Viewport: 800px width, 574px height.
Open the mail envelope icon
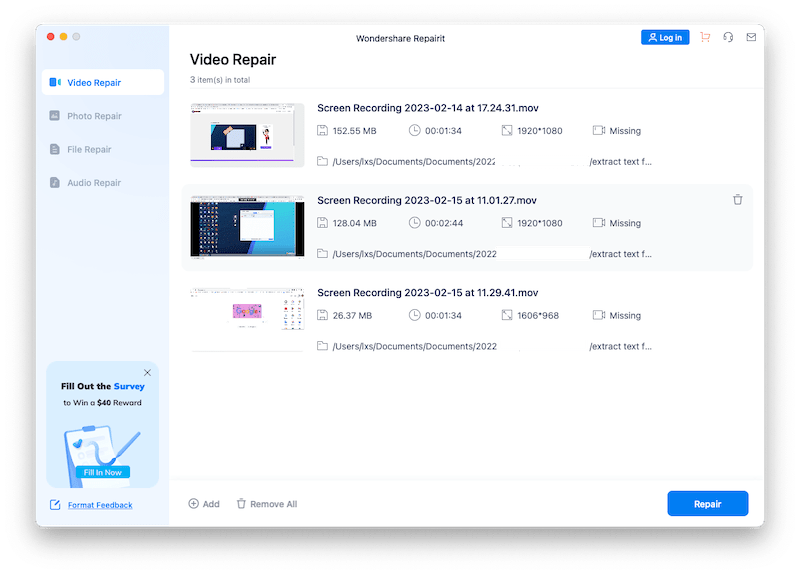tap(751, 37)
